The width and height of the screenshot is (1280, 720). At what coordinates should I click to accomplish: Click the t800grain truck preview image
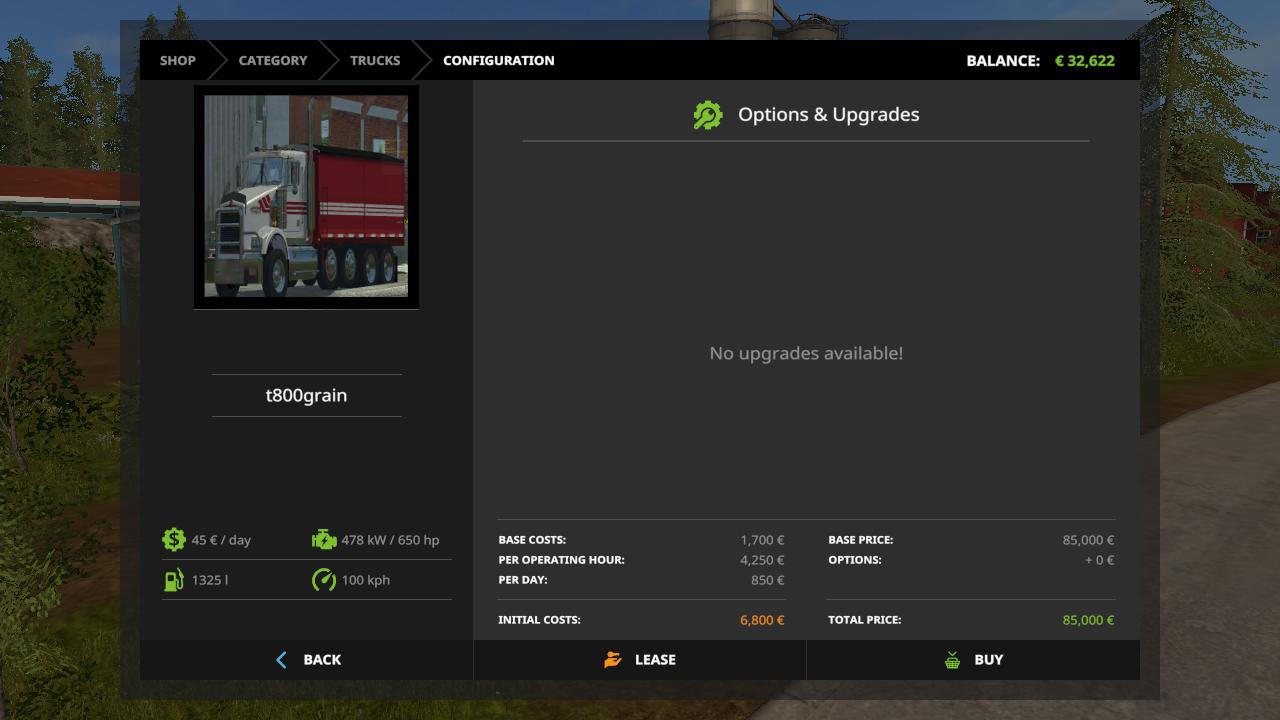(x=306, y=197)
